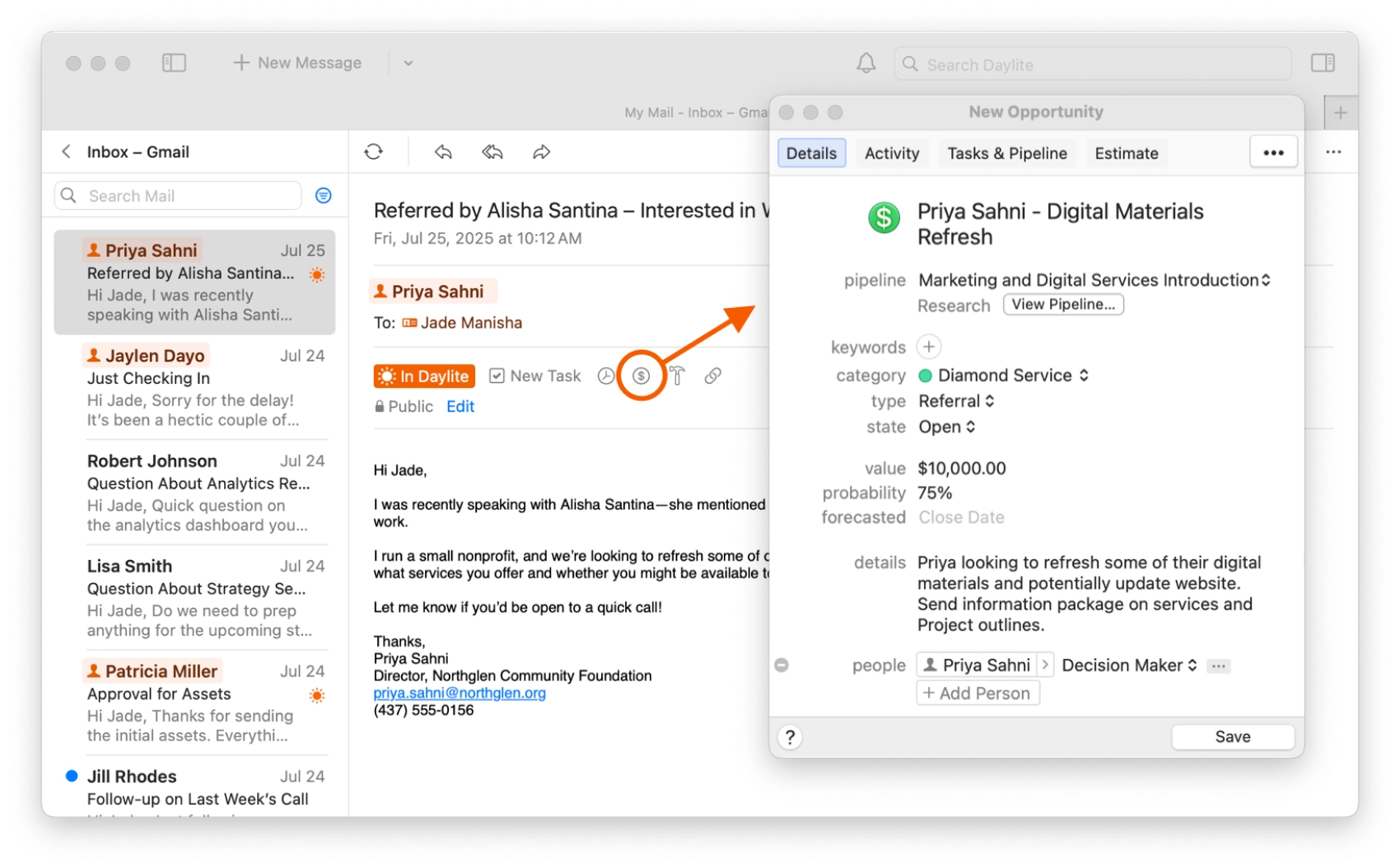This screenshot has height=868, width=1400.
Task: Toggle the right details panel icon
Action: coord(1323,63)
